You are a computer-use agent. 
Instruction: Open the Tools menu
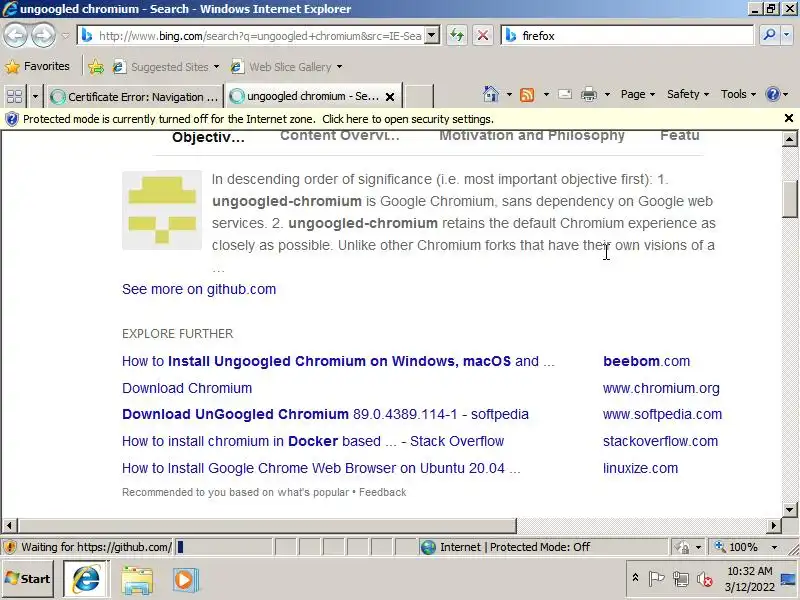pos(738,94)
